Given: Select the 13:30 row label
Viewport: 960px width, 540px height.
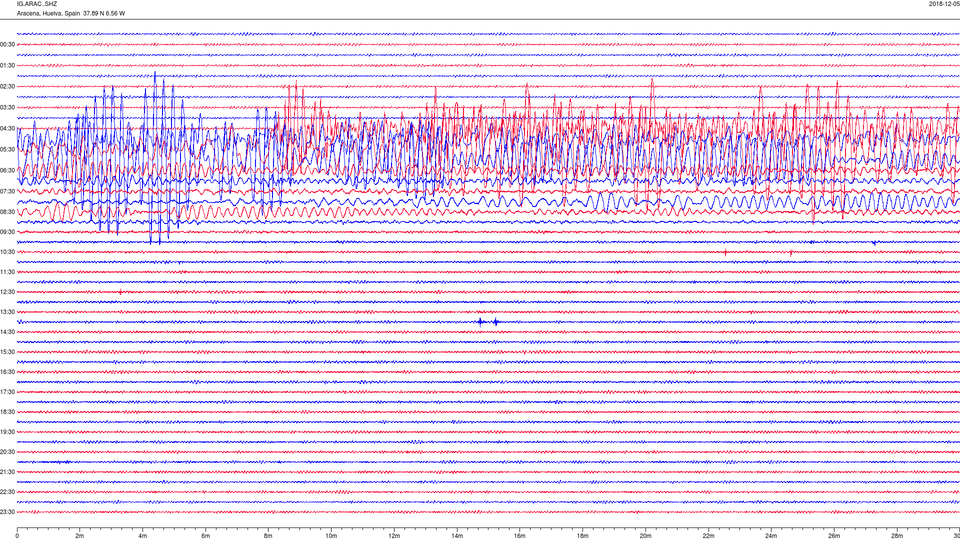Looking at the screenshot, I should (7, 312).
